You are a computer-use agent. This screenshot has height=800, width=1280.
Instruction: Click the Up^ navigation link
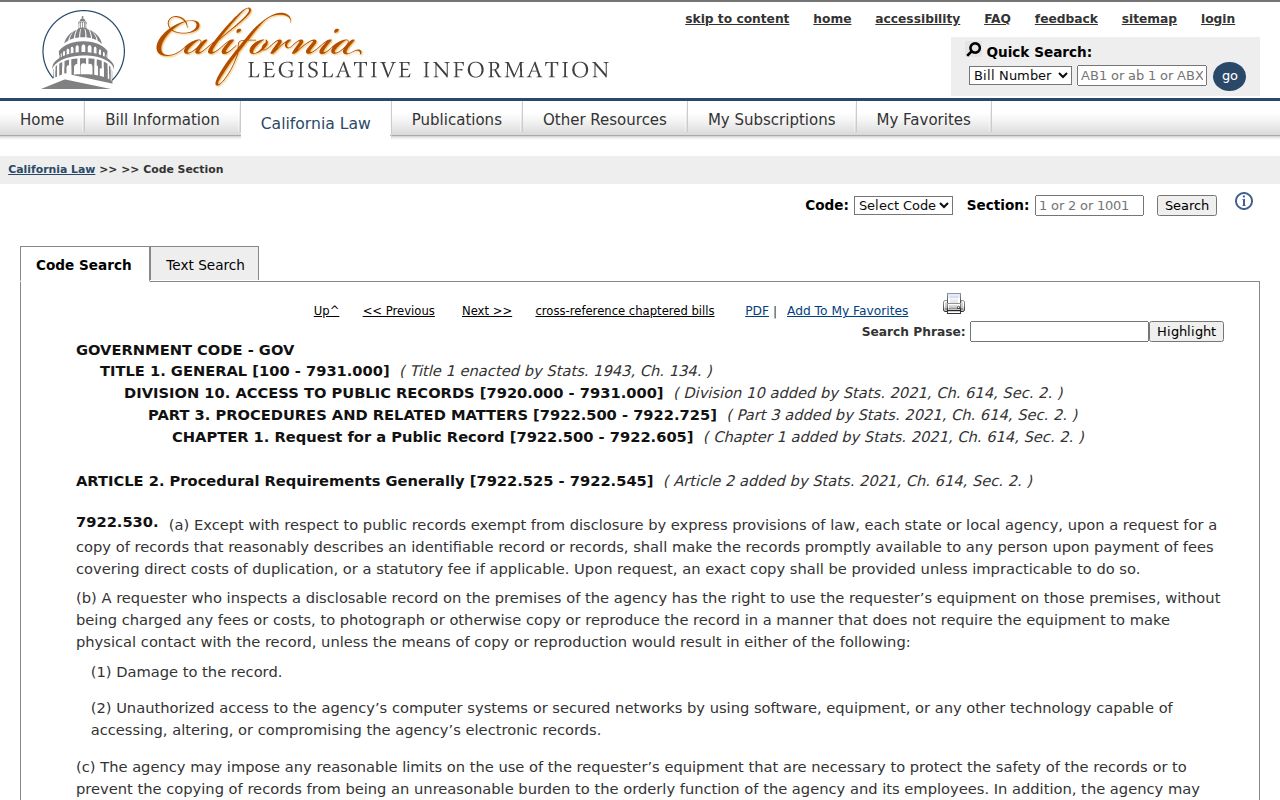coord(326,311)
